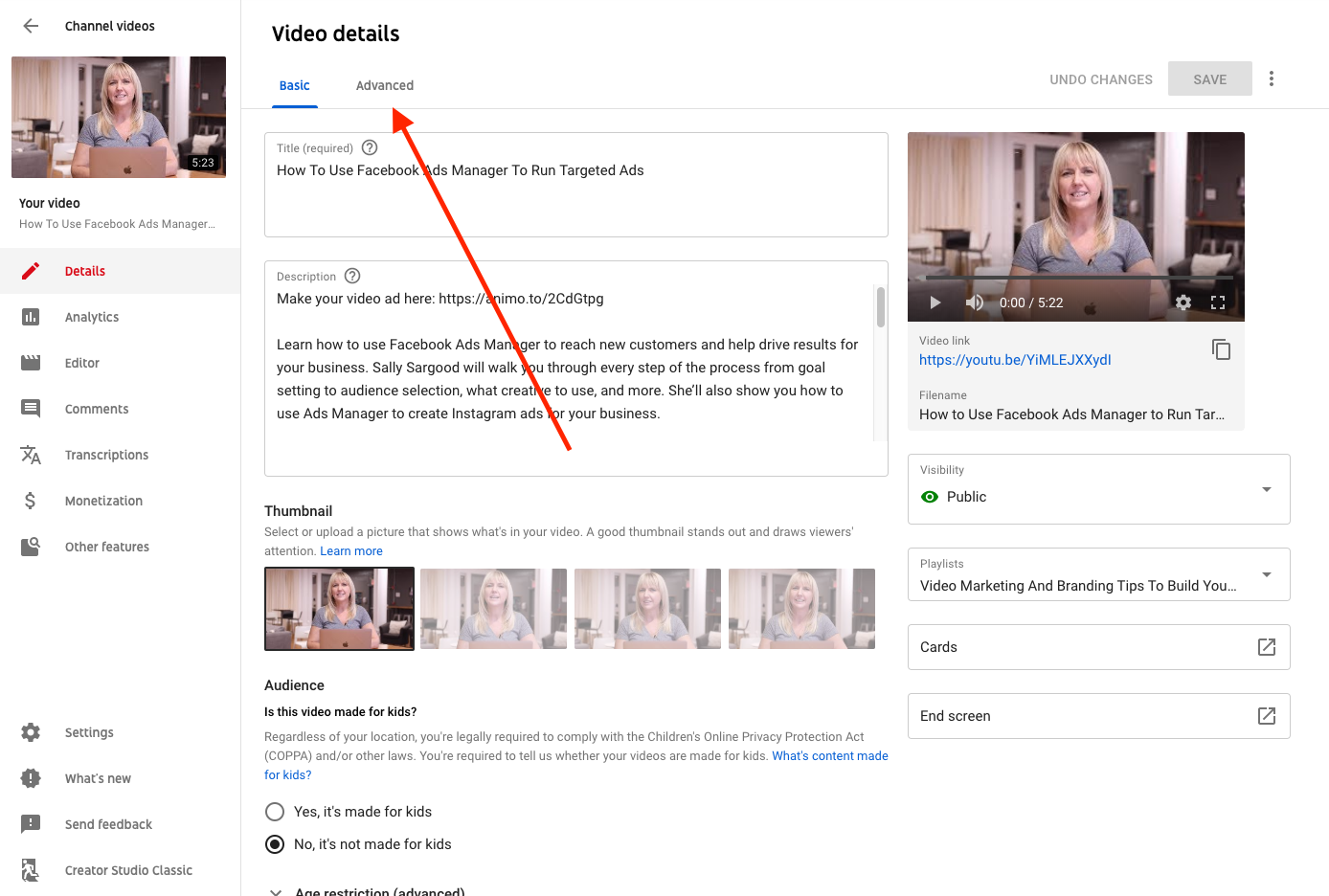Open the Other features icon
Viewport: 1329px width, 896px height.
(31, 547)
